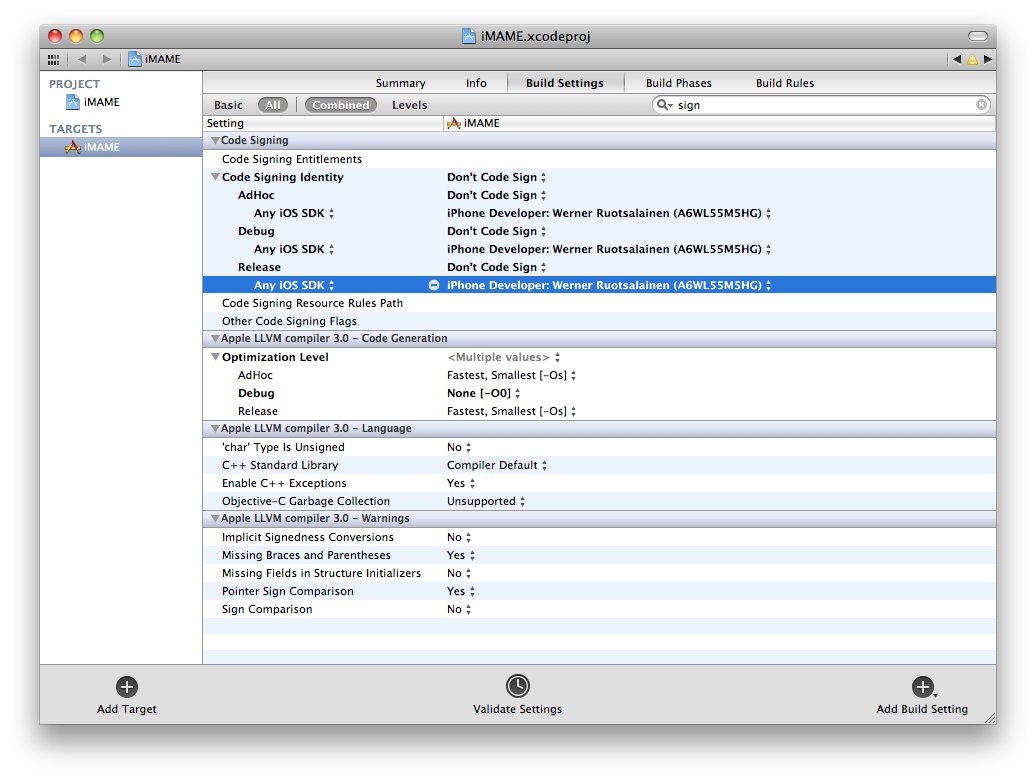Image resolution: width=1036 pixels, height=779 pixels.
Task: Change Implicit Signedness Conversions value
Action: (459, 537)
